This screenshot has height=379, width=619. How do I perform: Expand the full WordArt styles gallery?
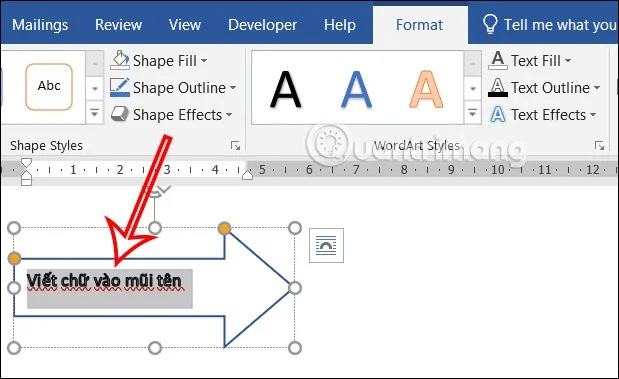(x=473, y=114)
